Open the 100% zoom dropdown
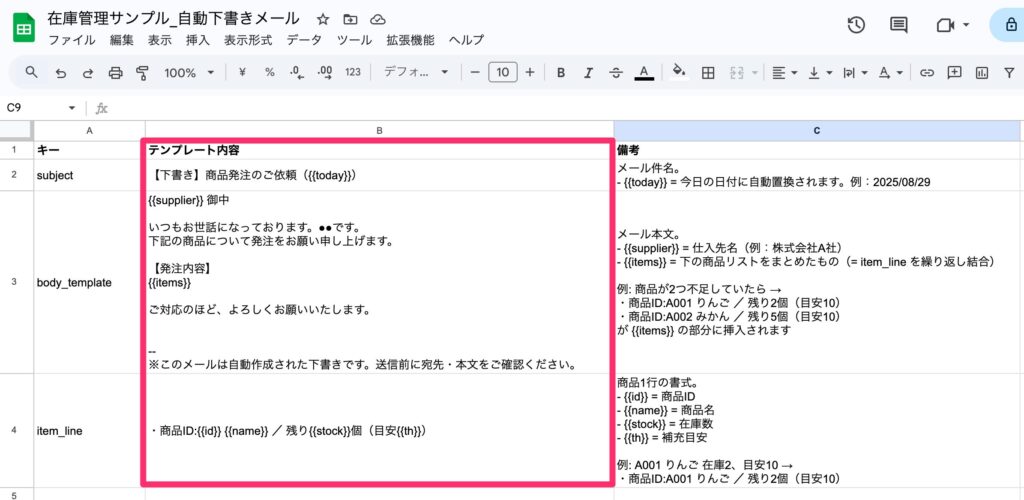This screenshot has width=1024, height=500. click(x=189, y=73)
